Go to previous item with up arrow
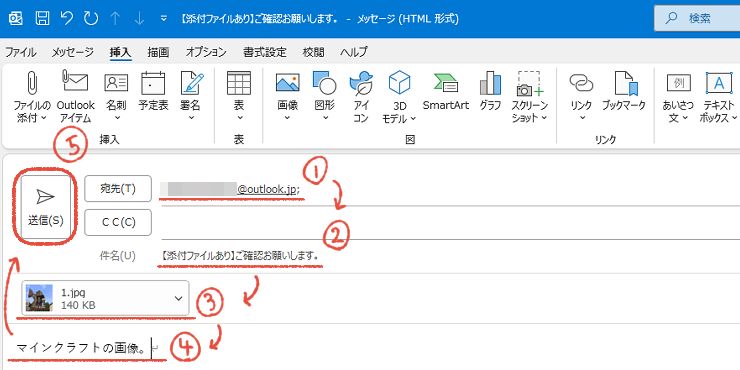Image resolution: width=740 pixels, height=370 pixels. pyautogui.click(x=115, y=18)
